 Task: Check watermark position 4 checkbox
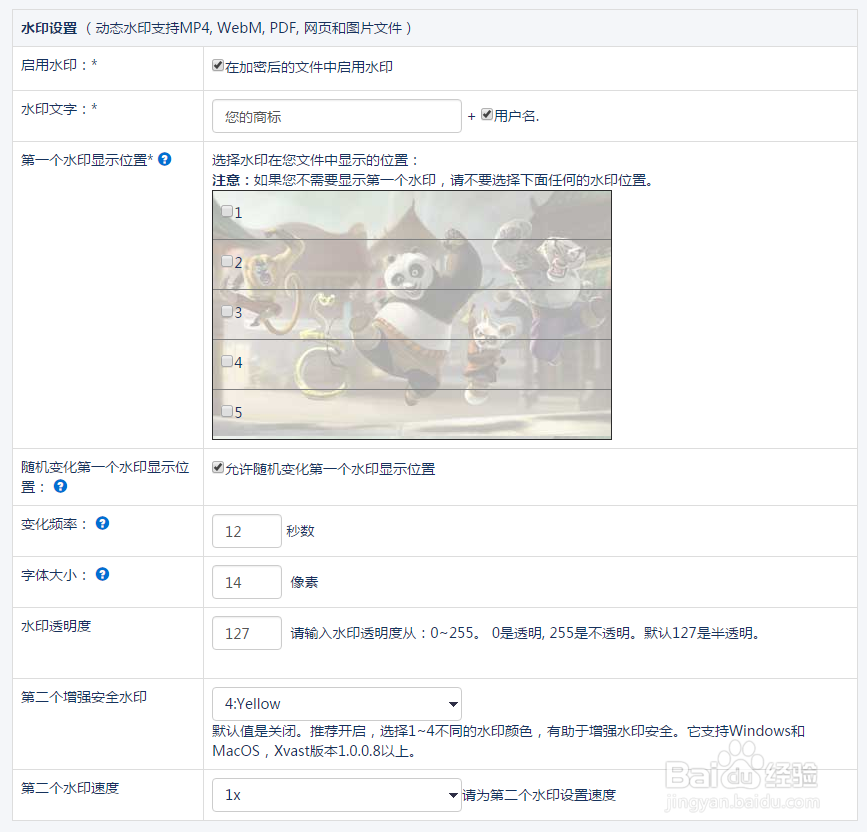227,361
